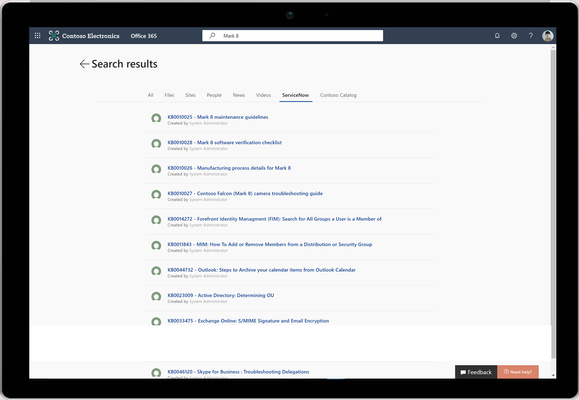This screenshot has height=400, width=579.
Task: Click the Feedback button
Action: (x=476, y=372)
